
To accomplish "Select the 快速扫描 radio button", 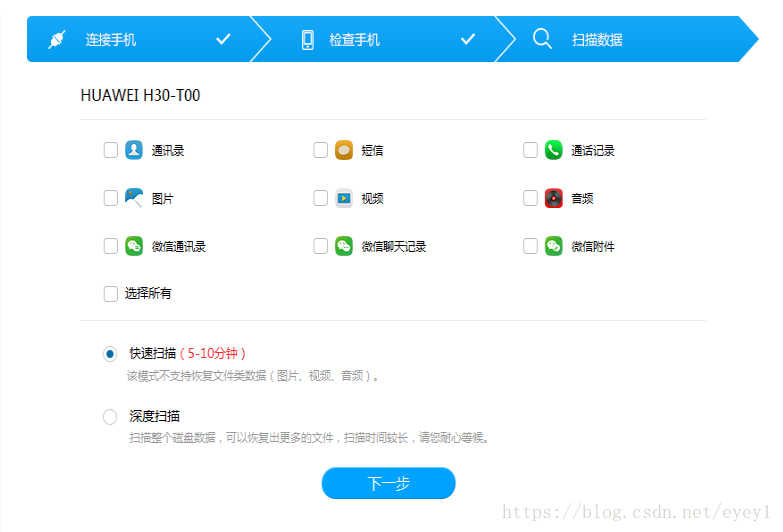I will 110,354.
